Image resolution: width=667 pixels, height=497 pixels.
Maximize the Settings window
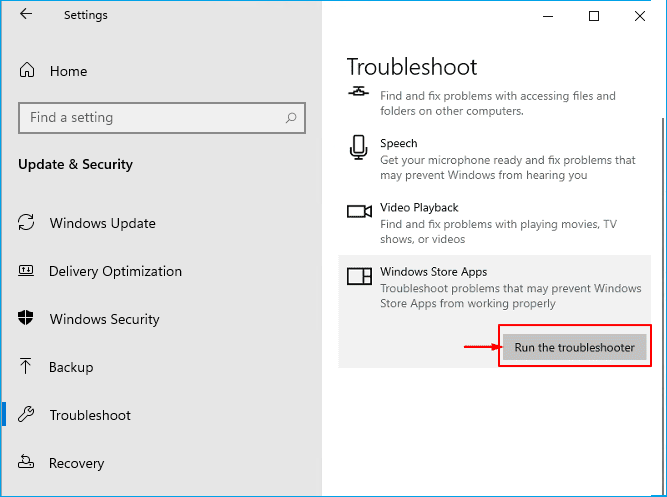pos(594,16)
